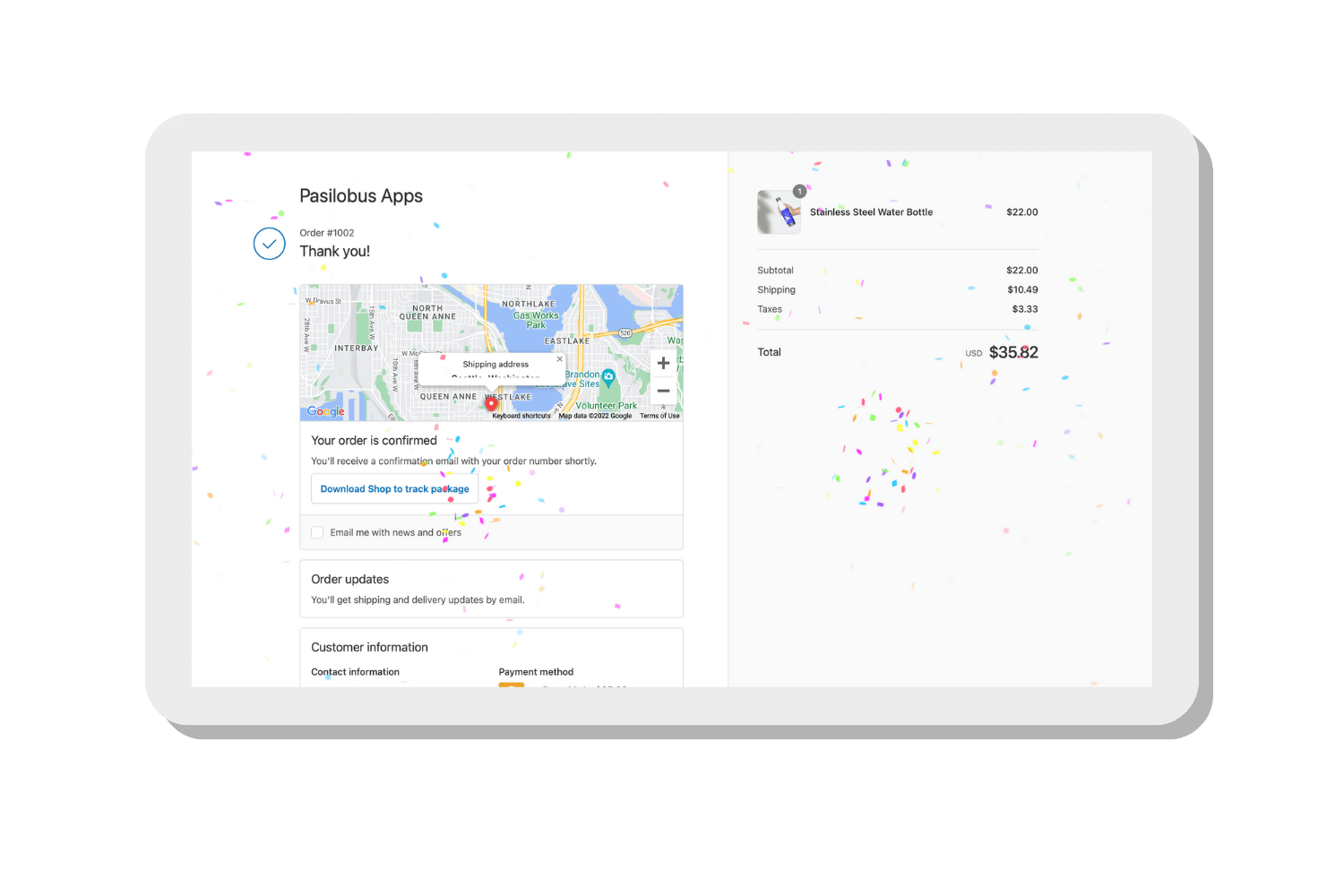The width and height of the screenshot is (1344, 896).
Task: Click the orange payment method card icon
Action: [x=511, y=685]
